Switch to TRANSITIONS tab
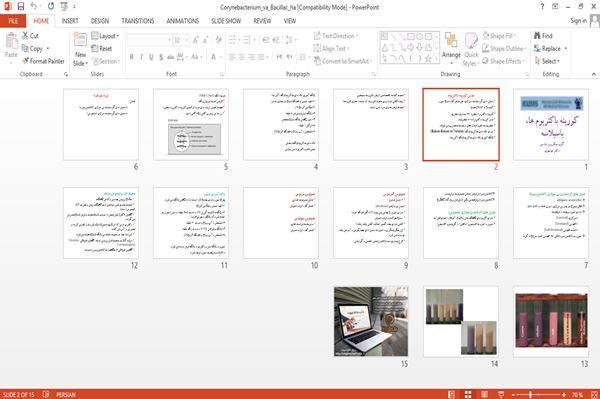The height and width of the screenshot is (399, 600). (138, 21)
